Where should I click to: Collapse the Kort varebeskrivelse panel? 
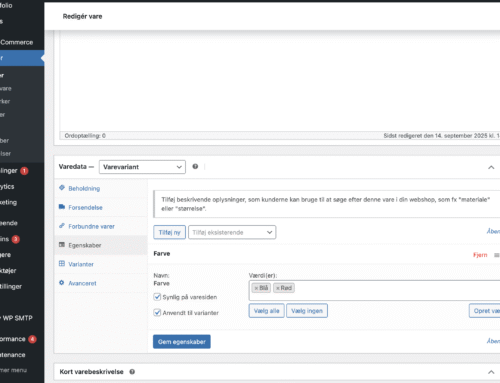click(491, 372)
